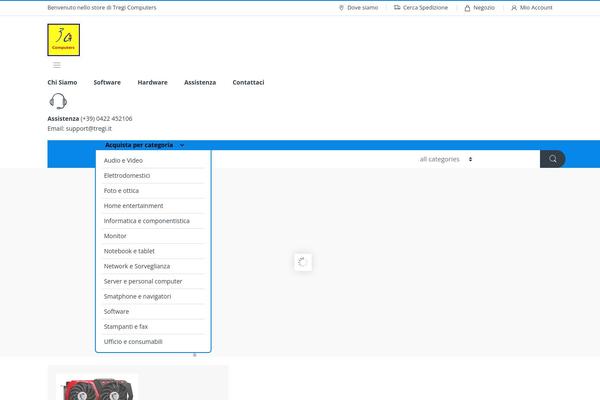Click the Dove siamo location pin icon
Viewport: 600px width, 400px height.
coord(341,8)
